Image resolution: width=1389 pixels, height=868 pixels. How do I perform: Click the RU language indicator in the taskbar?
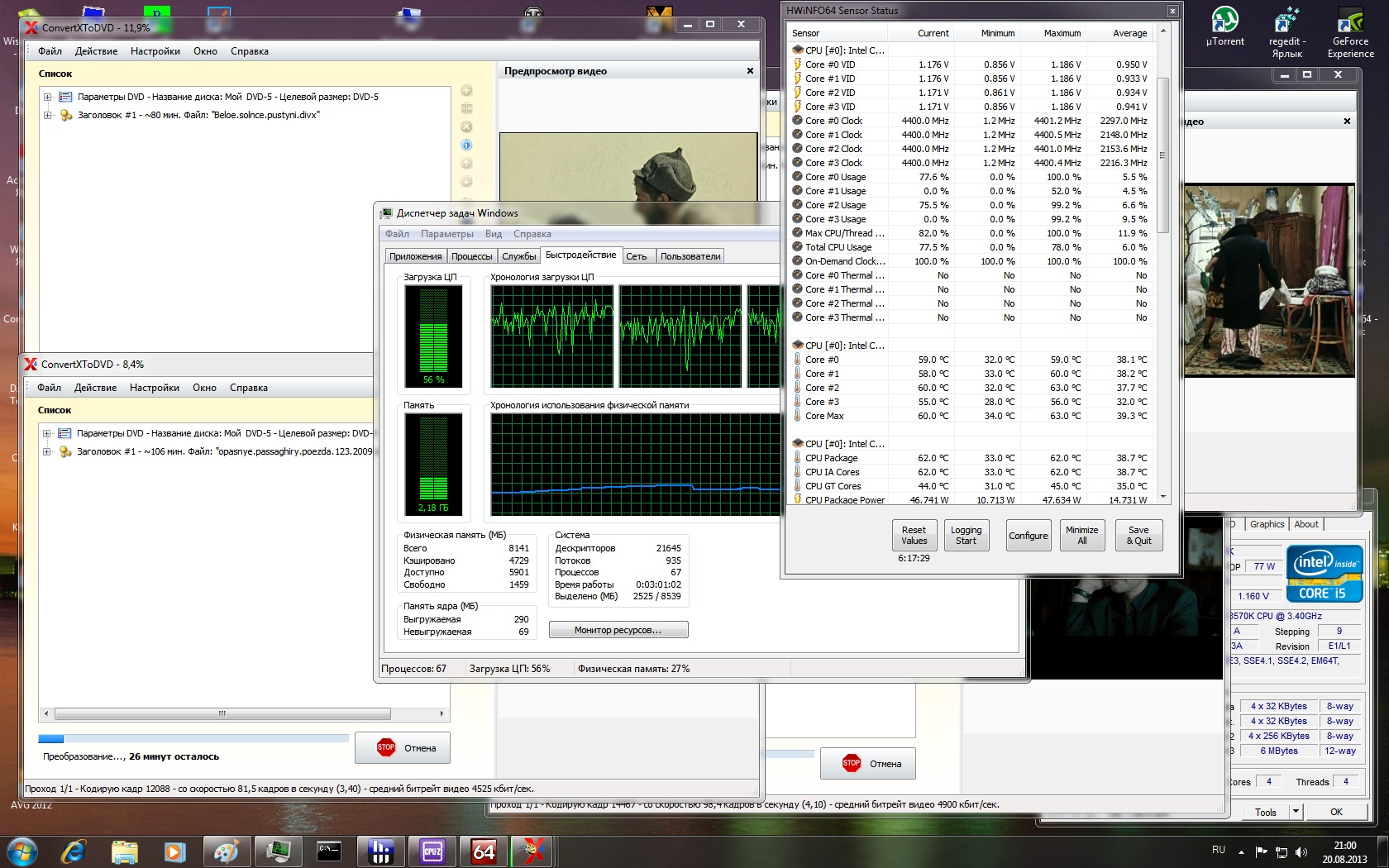coord(1218,850)
